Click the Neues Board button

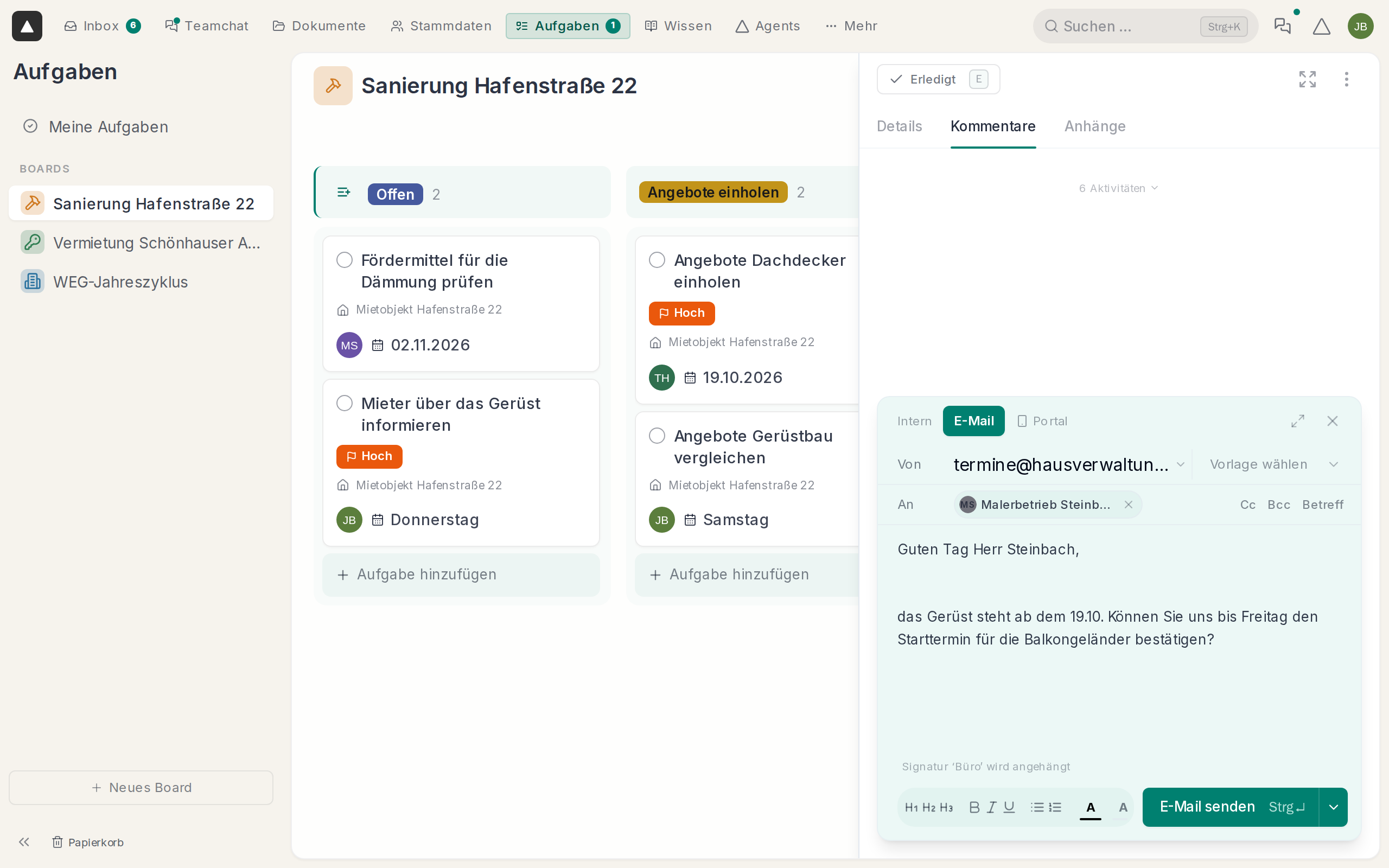click(141, 788)
